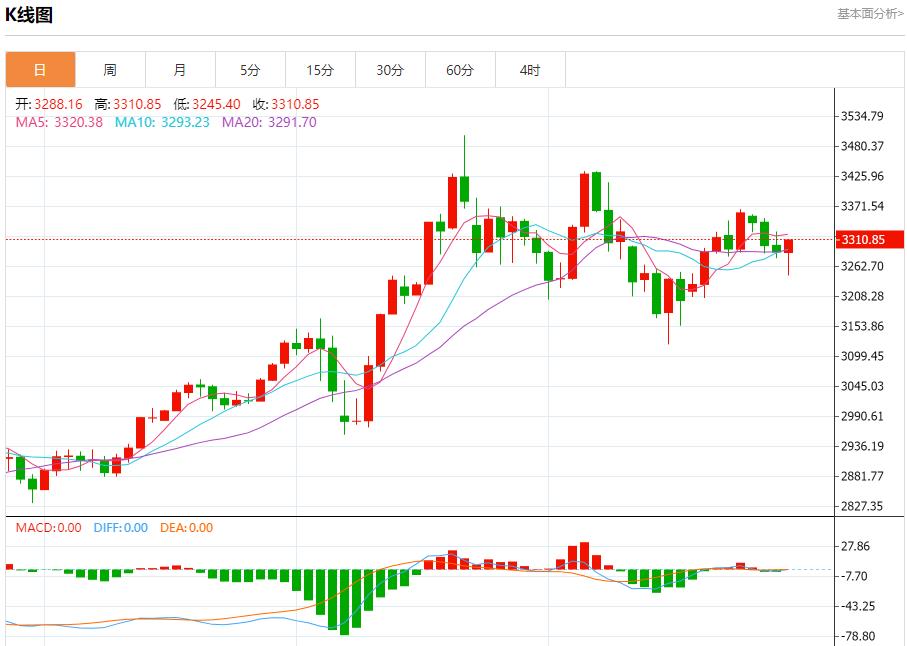This screenshot has width=907, height=646.
Task: Click the red 3310.85 current price tag
Action: click(x=869, y=239)
